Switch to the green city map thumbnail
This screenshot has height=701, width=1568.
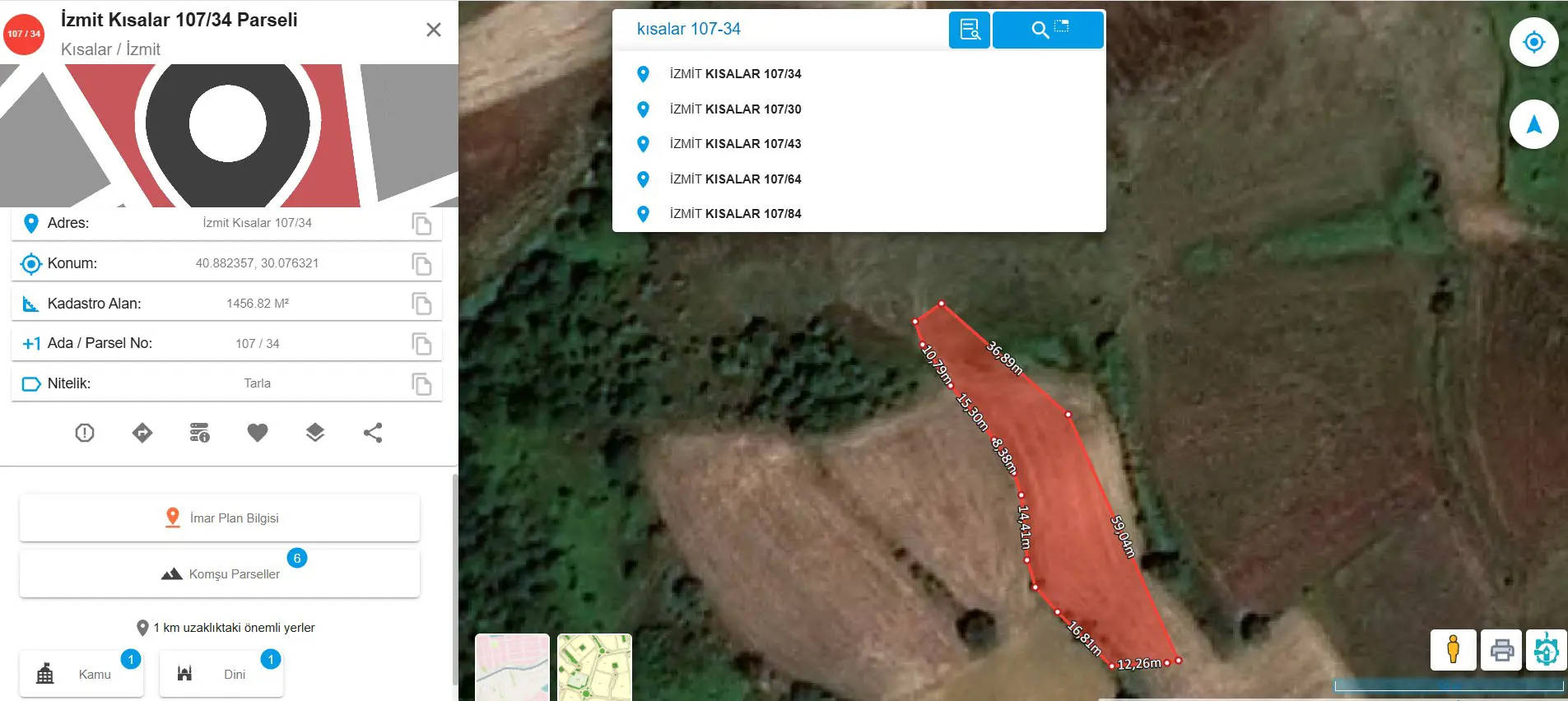pyautogui.click(x=594, y=667)
